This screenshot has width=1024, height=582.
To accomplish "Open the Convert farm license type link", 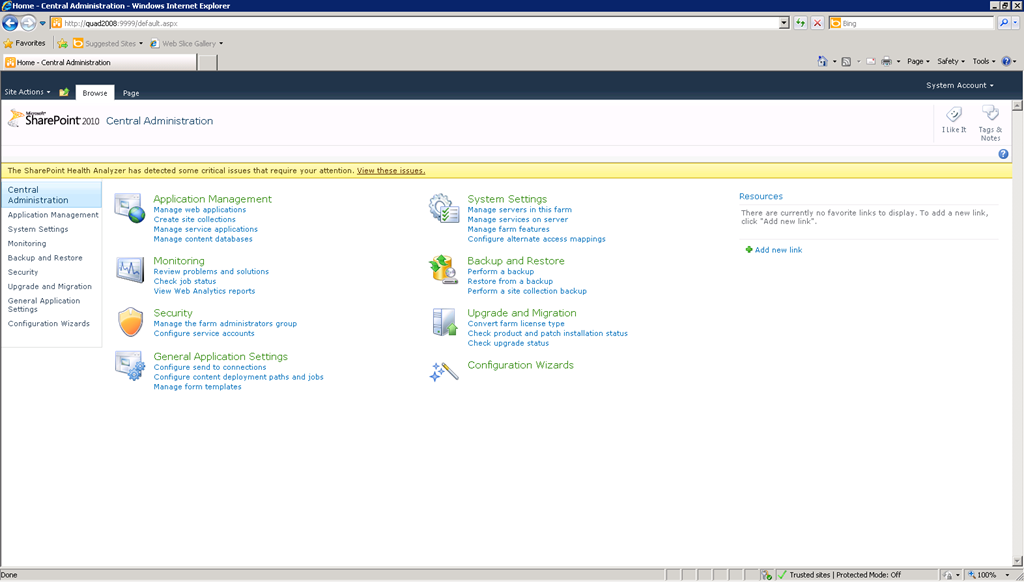I will click(516, 323).
